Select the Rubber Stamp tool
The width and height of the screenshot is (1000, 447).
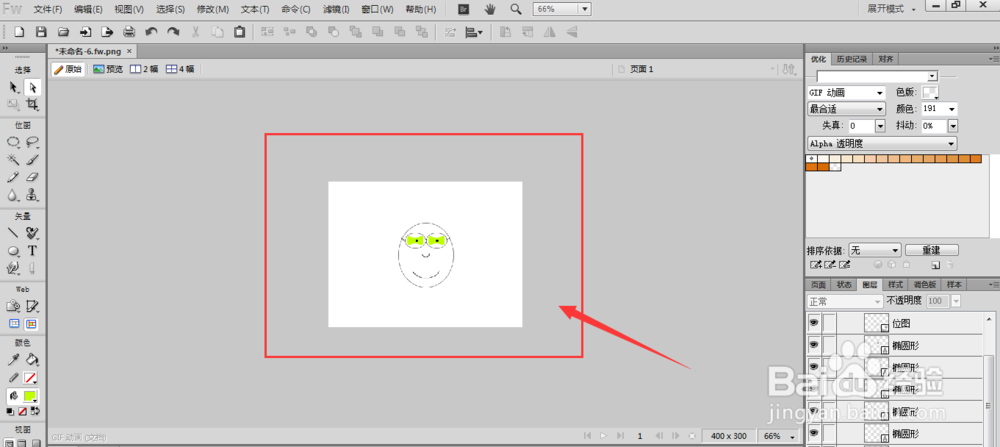tap(33, 196)
